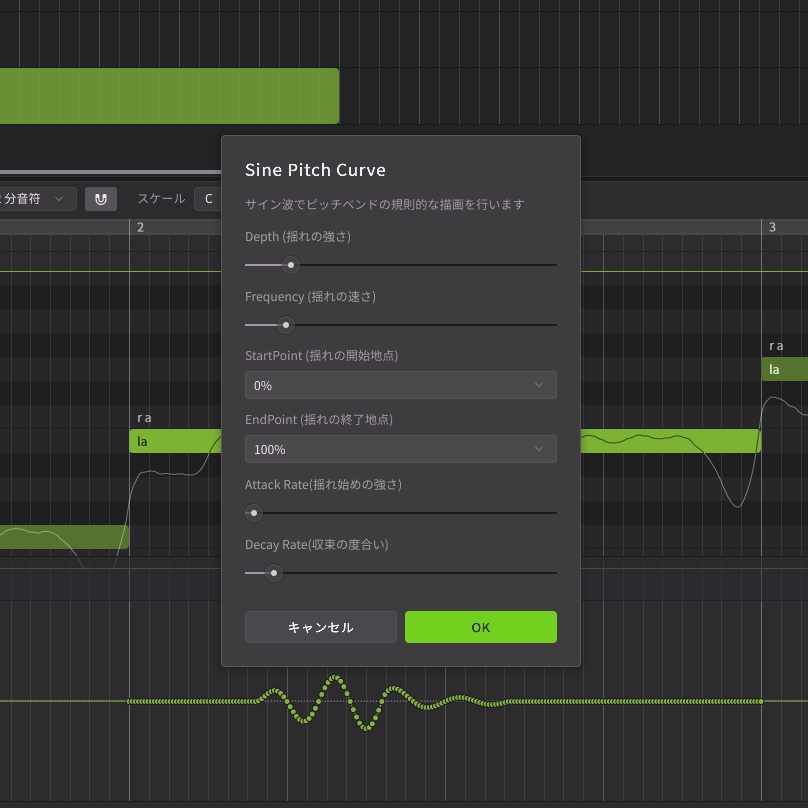Open the スケール key dropdown showing C
808x808 pixels.
click(208, 199)
